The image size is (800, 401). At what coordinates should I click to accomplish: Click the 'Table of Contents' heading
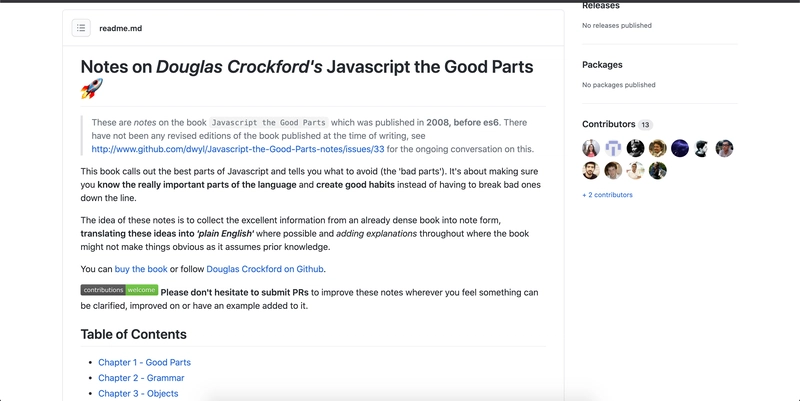(x=134, y=334)
